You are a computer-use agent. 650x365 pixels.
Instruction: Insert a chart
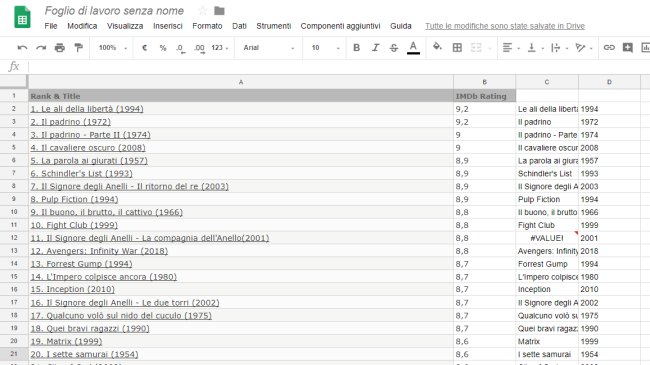(x=645, y=48)
